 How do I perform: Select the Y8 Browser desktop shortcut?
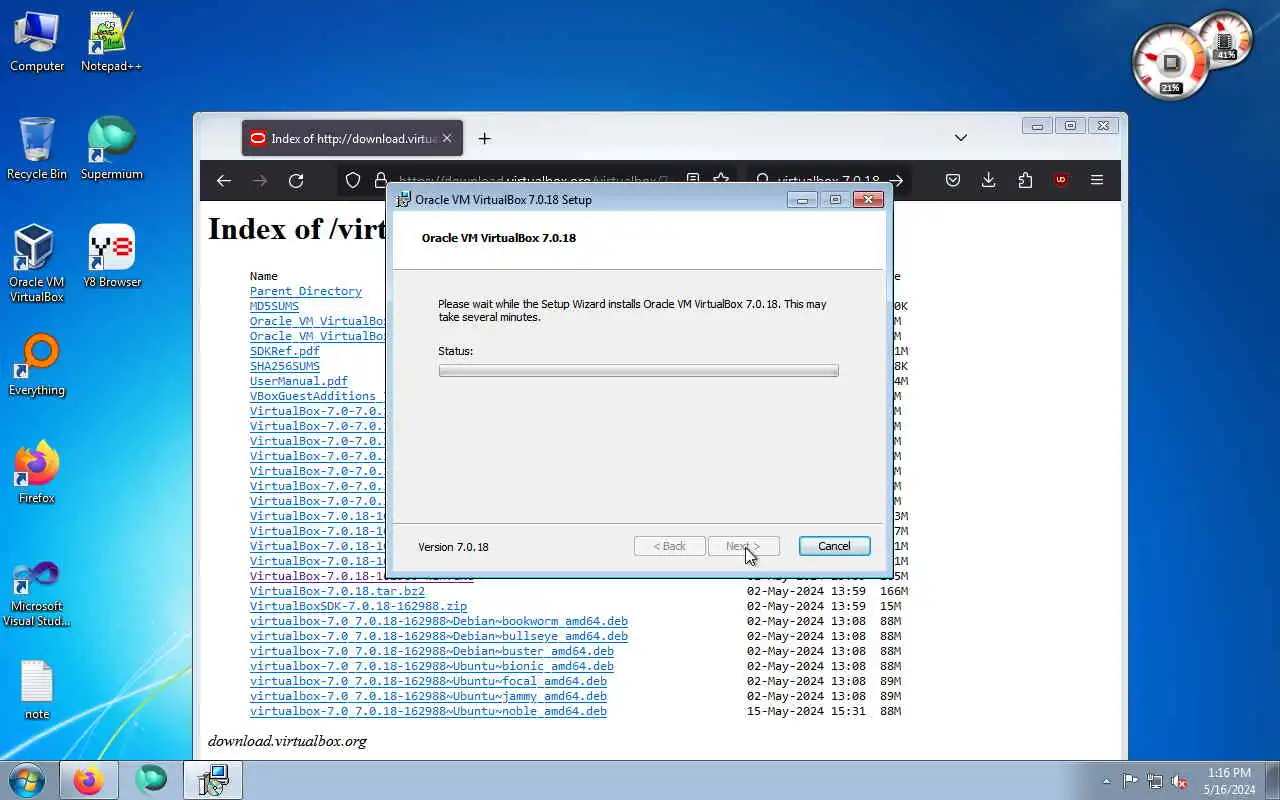[x=111, y=257]
